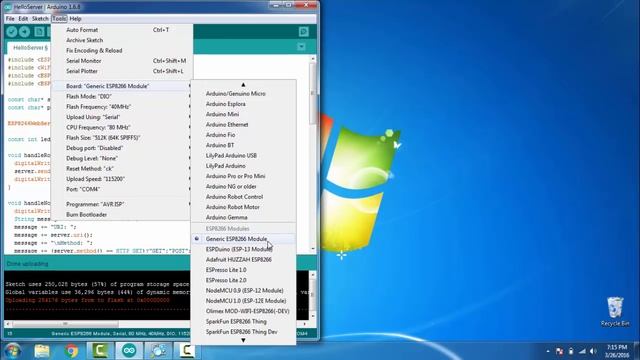The image size is (640, 360).
Task: Choose Archive Sketch menu entry
Action: tap(122, 40)
